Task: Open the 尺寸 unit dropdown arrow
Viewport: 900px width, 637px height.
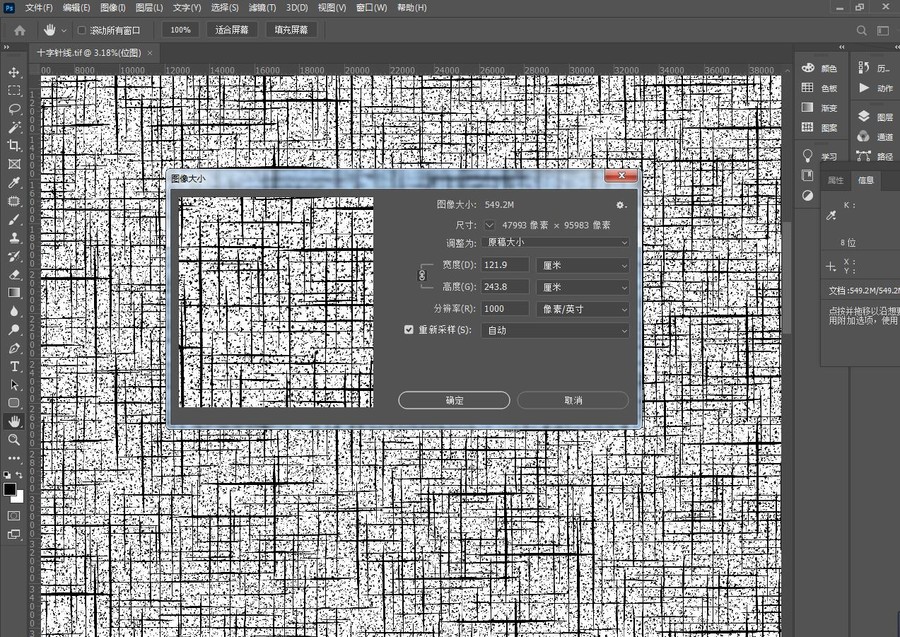Action: pos(490,225)
